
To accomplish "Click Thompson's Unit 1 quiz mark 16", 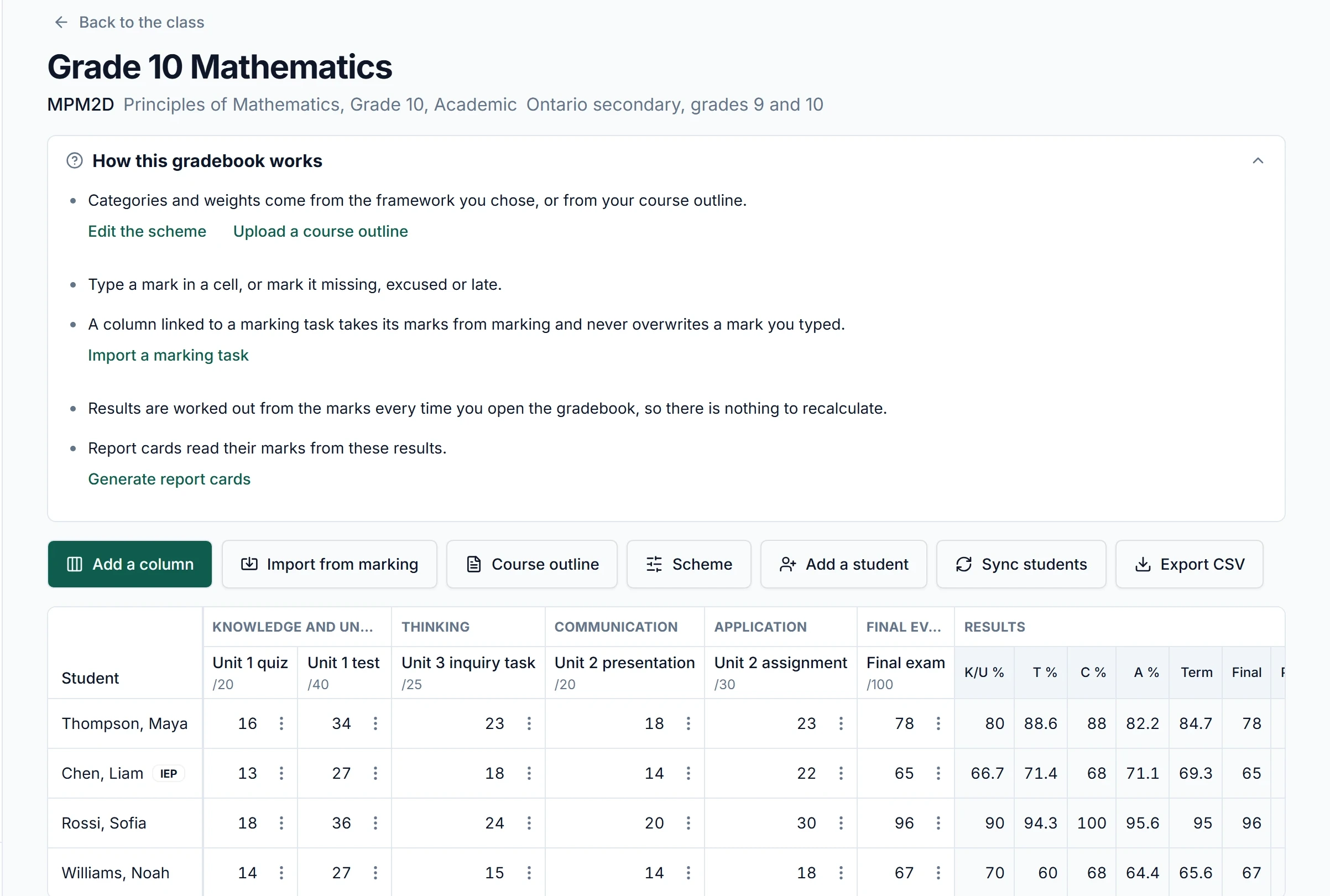I will click(247, 723).
